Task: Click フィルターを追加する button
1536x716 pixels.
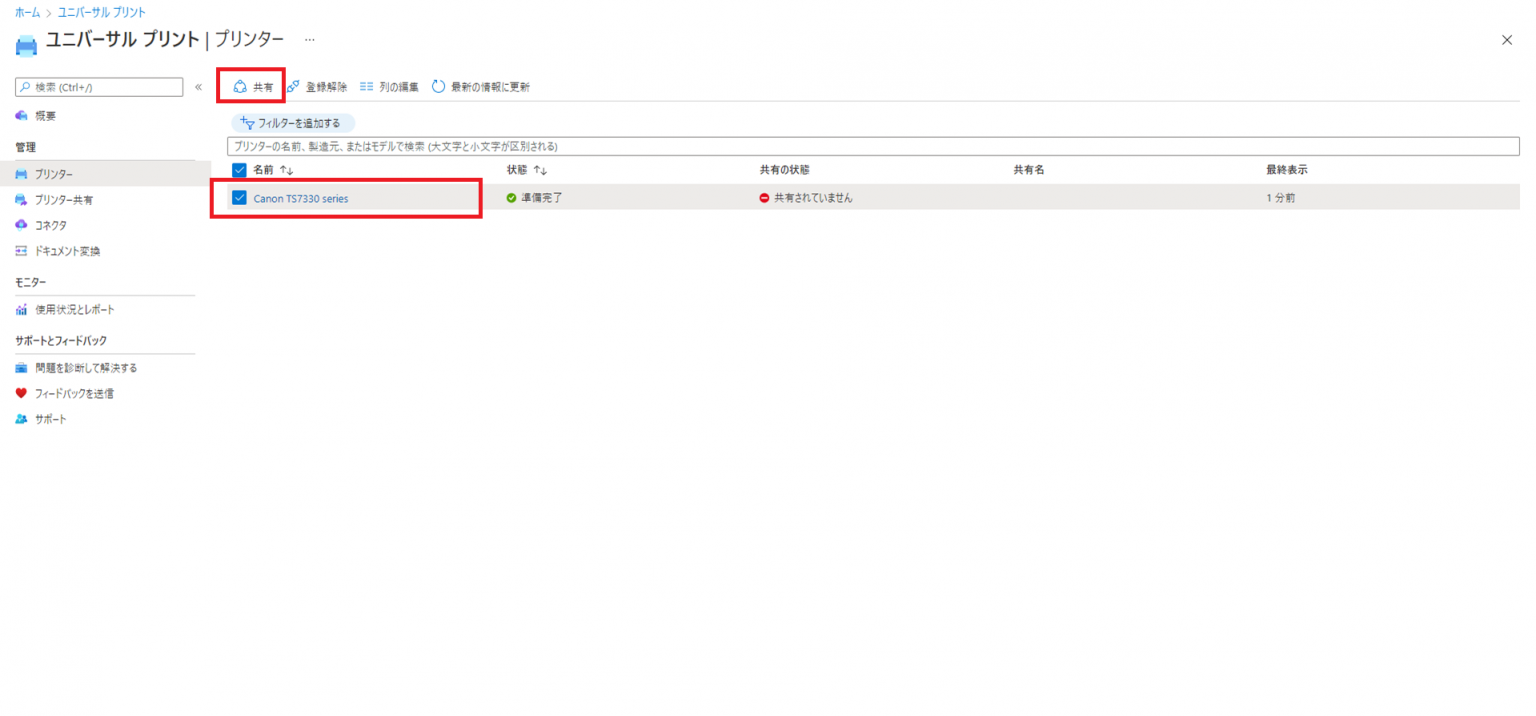Action: (x=292, y=123)
